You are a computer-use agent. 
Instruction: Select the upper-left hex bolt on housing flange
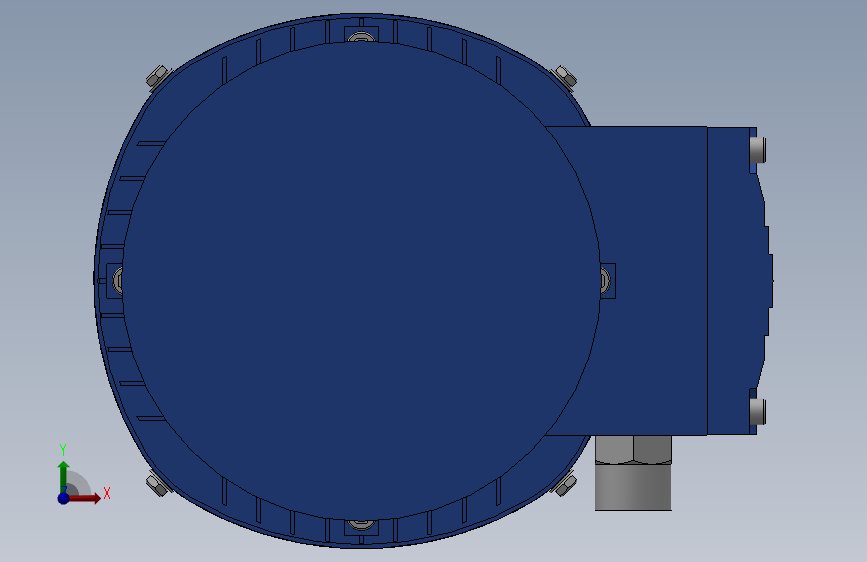click(158, 77)
